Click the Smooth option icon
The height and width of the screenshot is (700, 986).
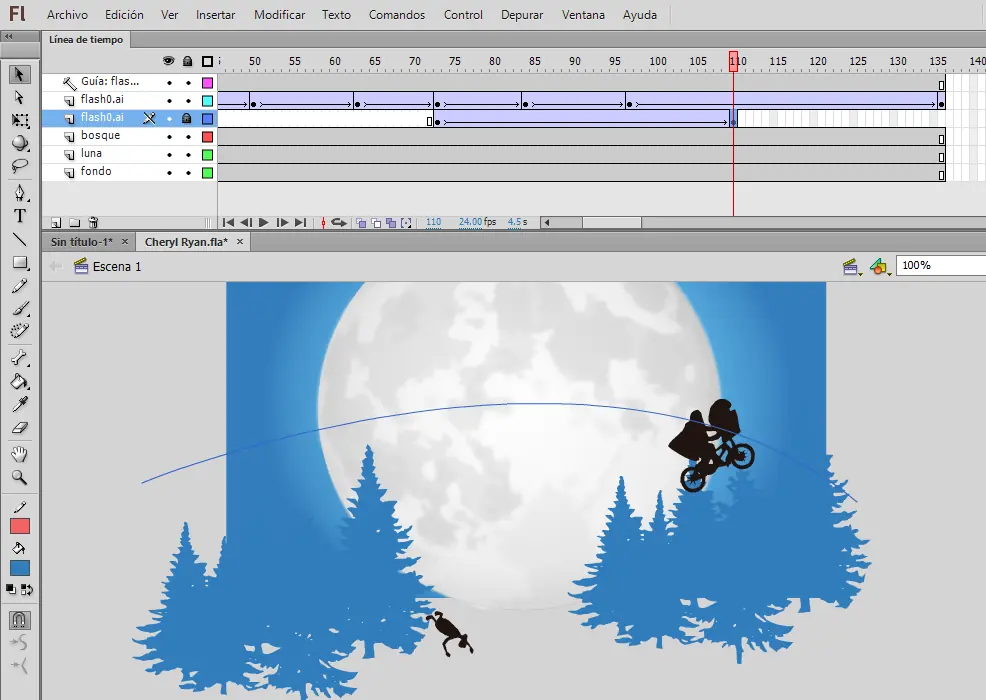(19, 642)
